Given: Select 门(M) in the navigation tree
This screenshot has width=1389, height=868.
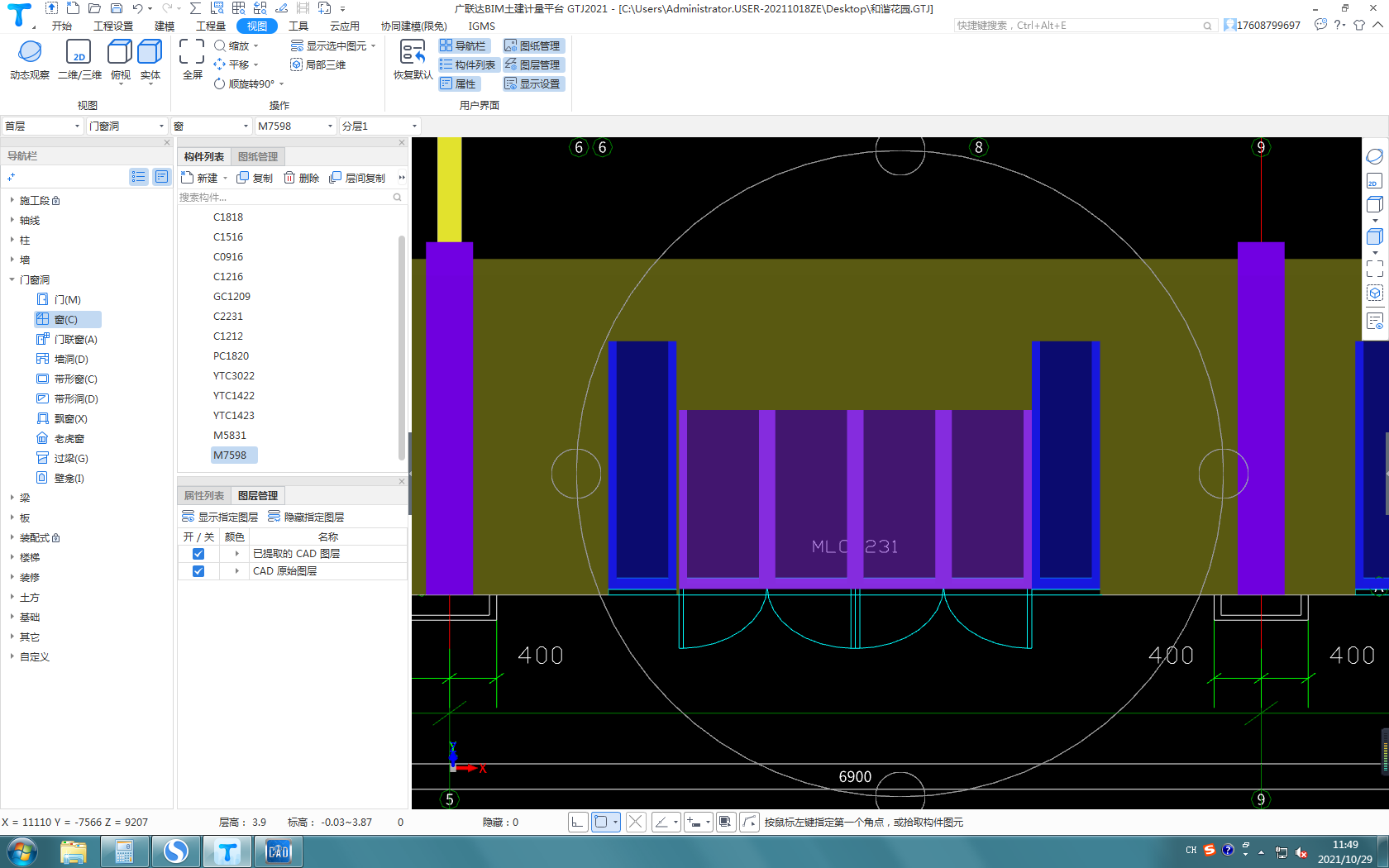Looking at the screenshot, I should click(x=60, y=299).
